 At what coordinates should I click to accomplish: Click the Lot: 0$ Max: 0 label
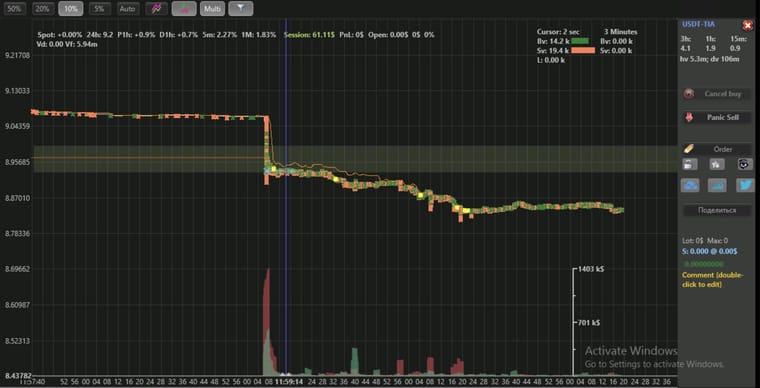coord(705,241)
